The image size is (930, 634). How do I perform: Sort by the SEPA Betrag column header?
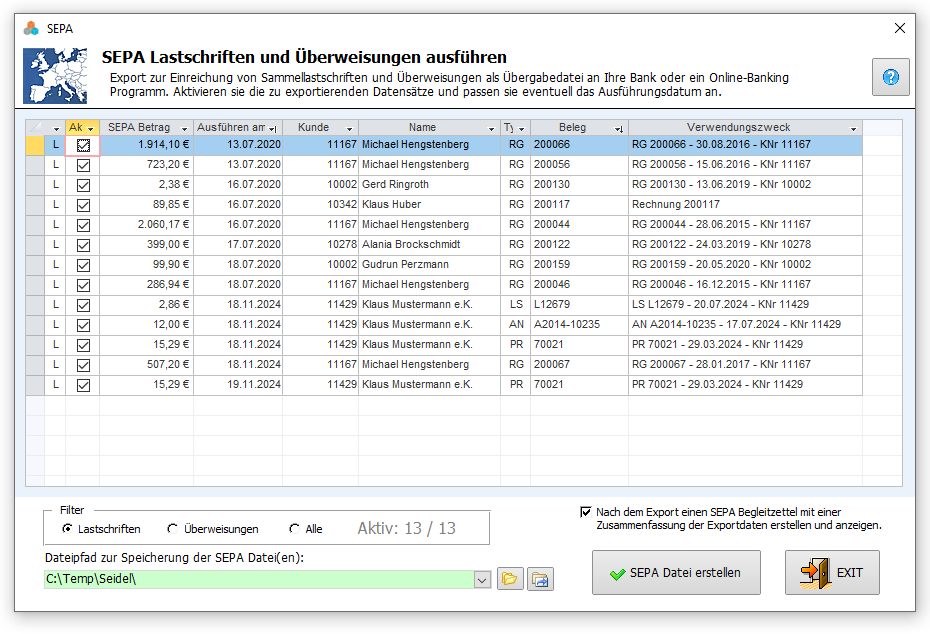coord(139,128)
